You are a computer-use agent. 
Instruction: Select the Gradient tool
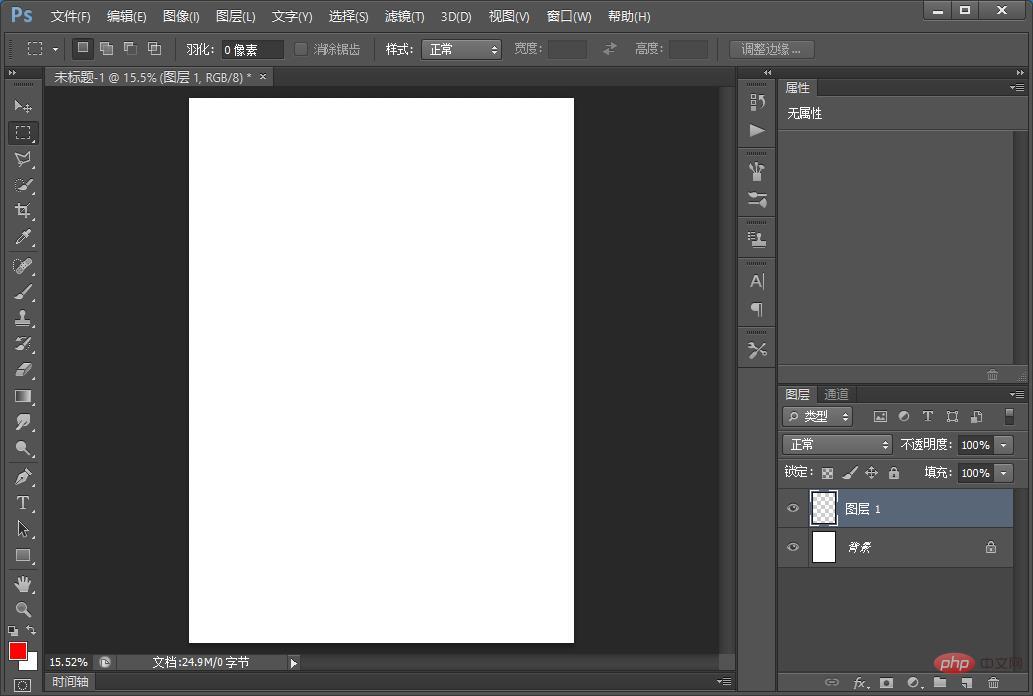point(23,396)
